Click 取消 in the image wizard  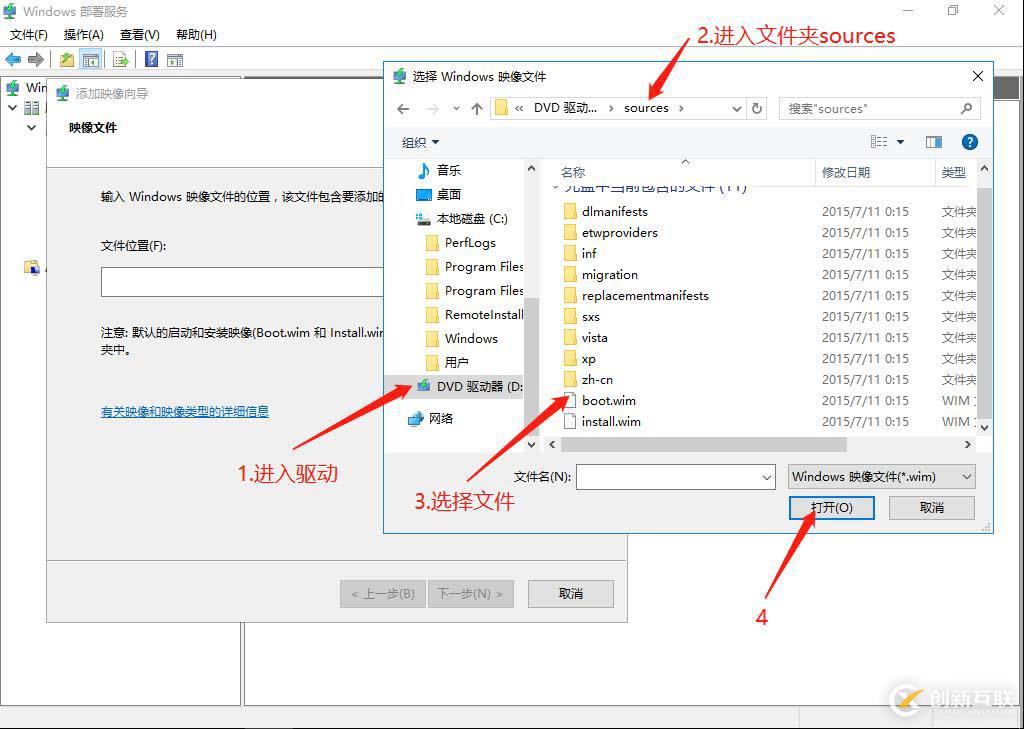click(571, 594)
